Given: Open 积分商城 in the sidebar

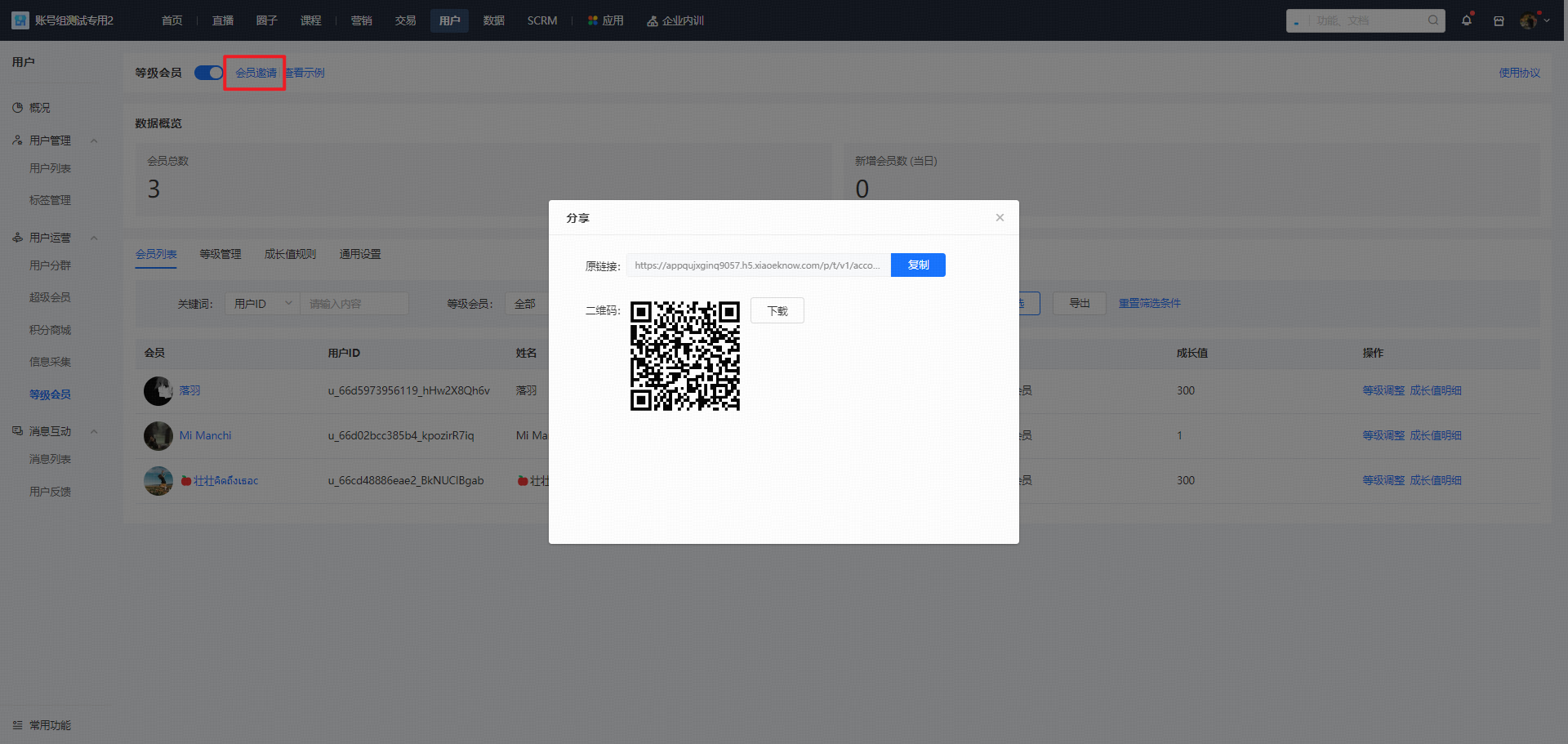Looking at the screenshot, I should [x=51, y=330].
